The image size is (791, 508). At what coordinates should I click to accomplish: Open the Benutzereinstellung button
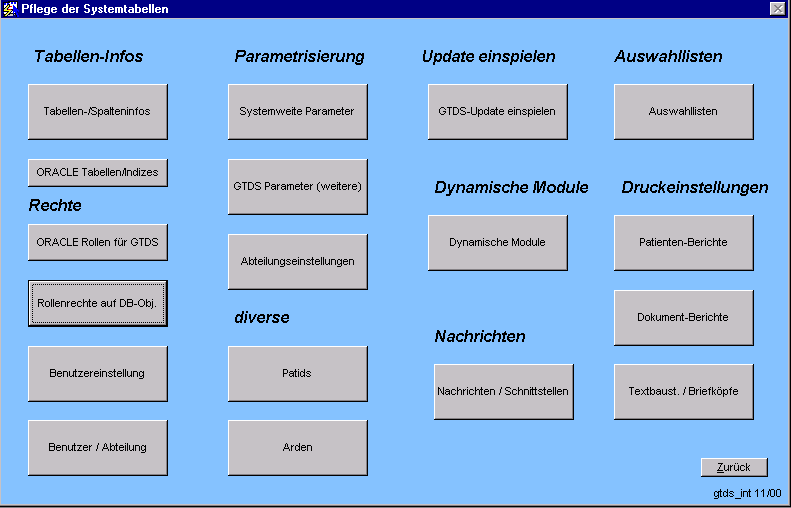tap(97, 373)
